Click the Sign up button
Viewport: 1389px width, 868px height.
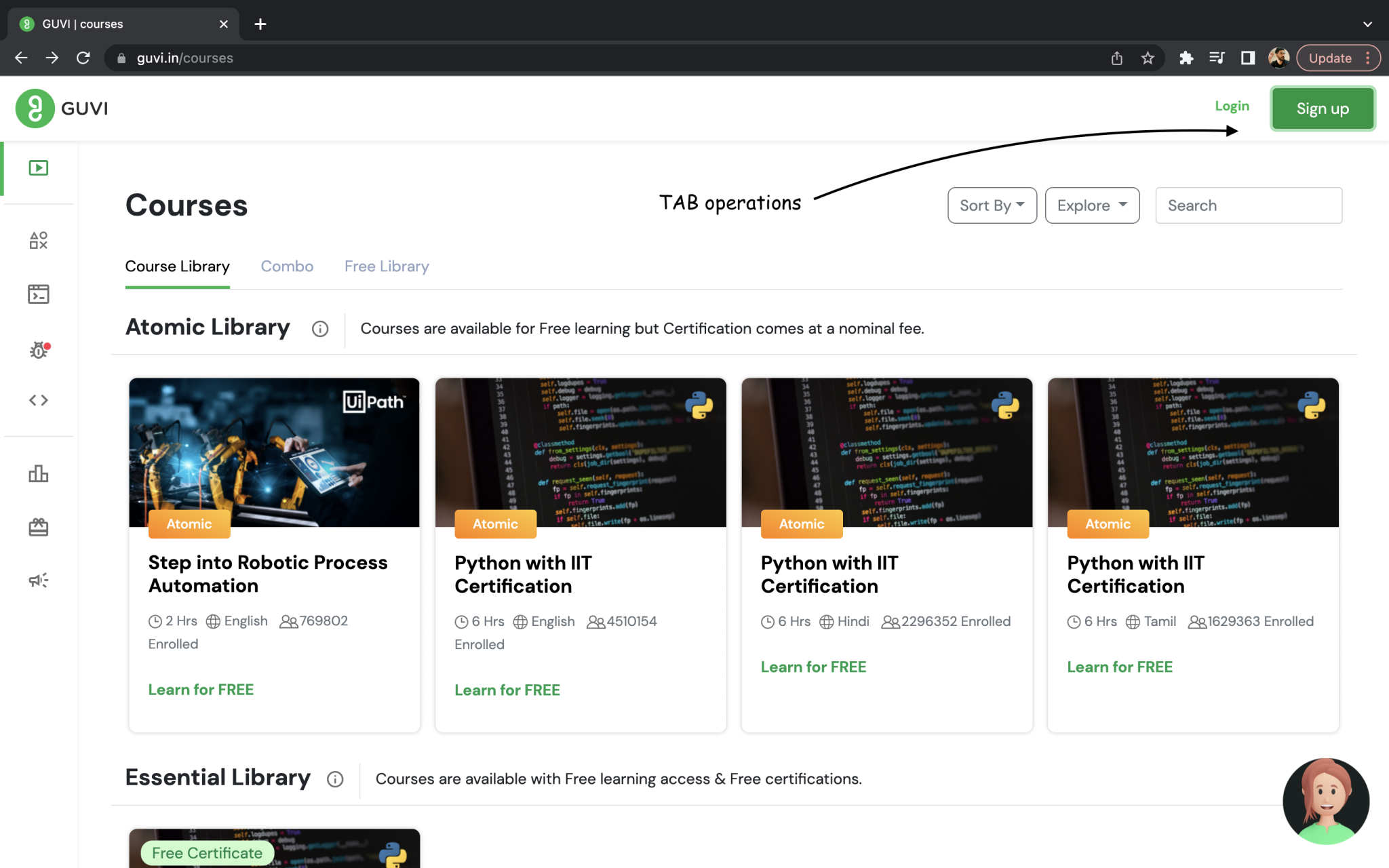1321,108
